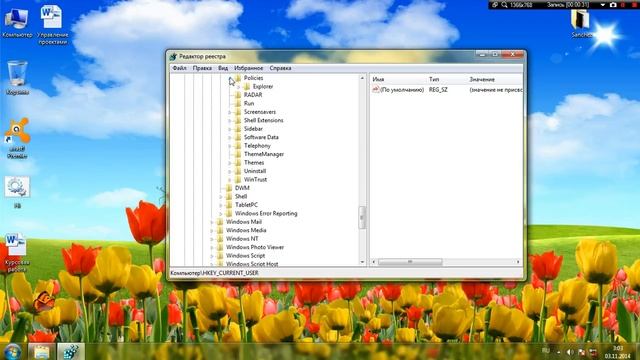Click the Themes folder icon
The height and width of the screenshot is (360, 640).
tap(238, 162)
